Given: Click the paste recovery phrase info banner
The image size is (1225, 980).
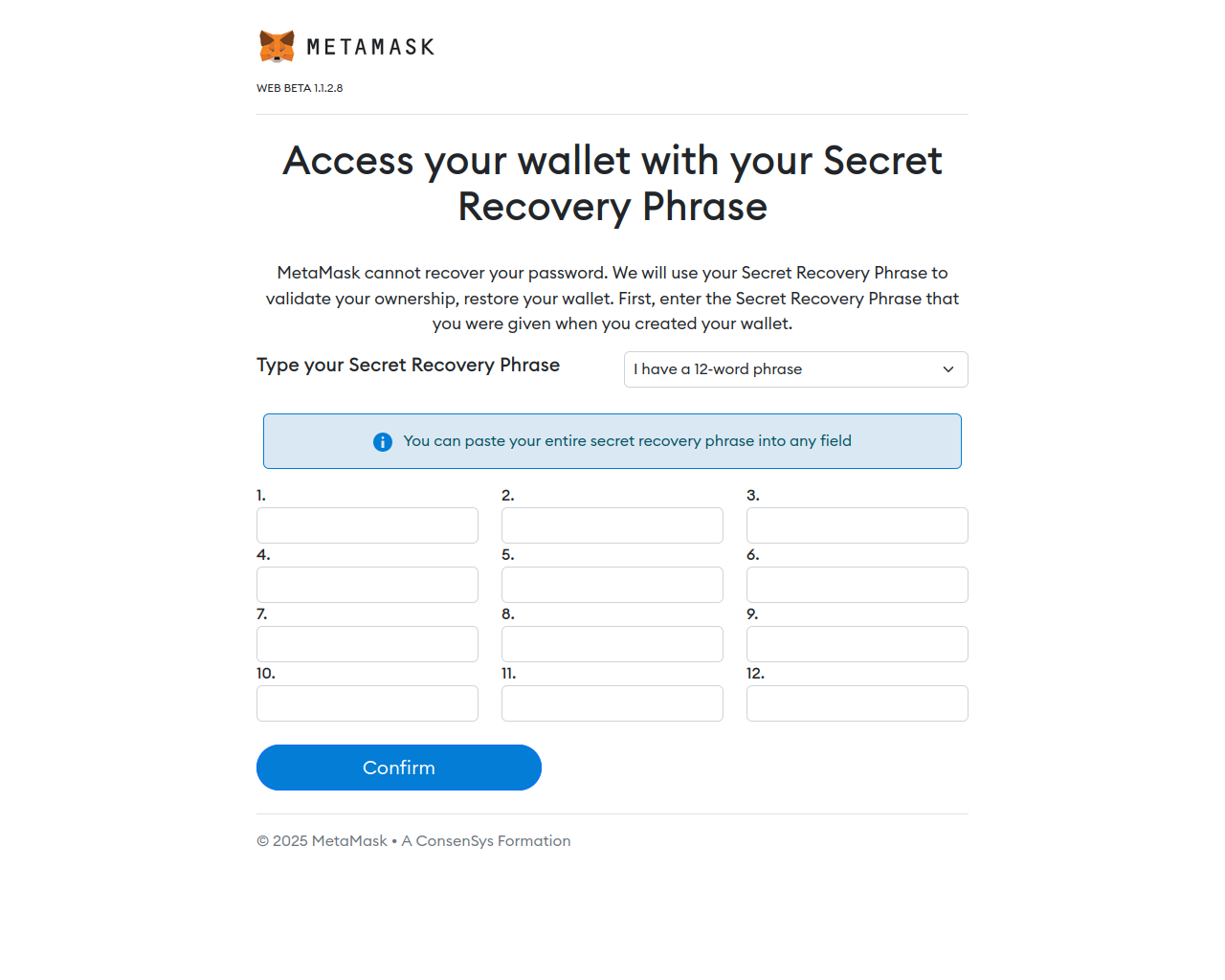Looking at the screenshot, I should coord(612,441).
